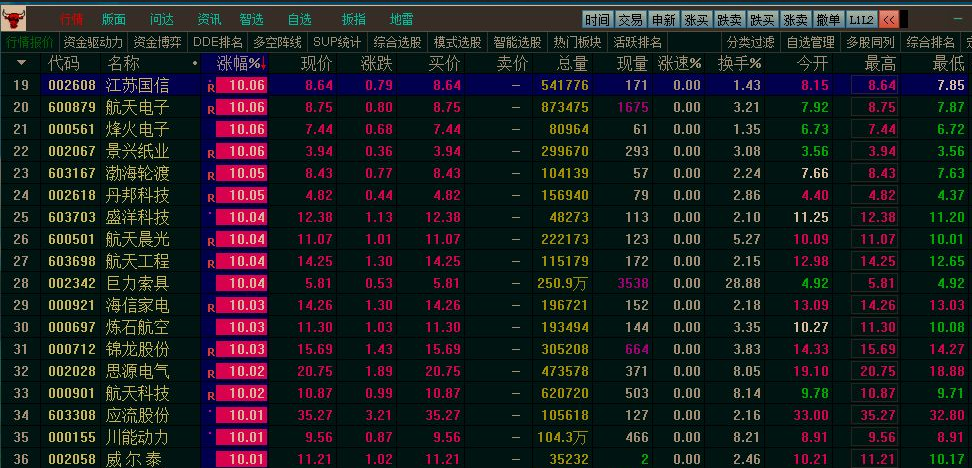Viewport: 972px width, 468px height.
Task: Switch to the 智能选股 tab
Action: point(517,42)
